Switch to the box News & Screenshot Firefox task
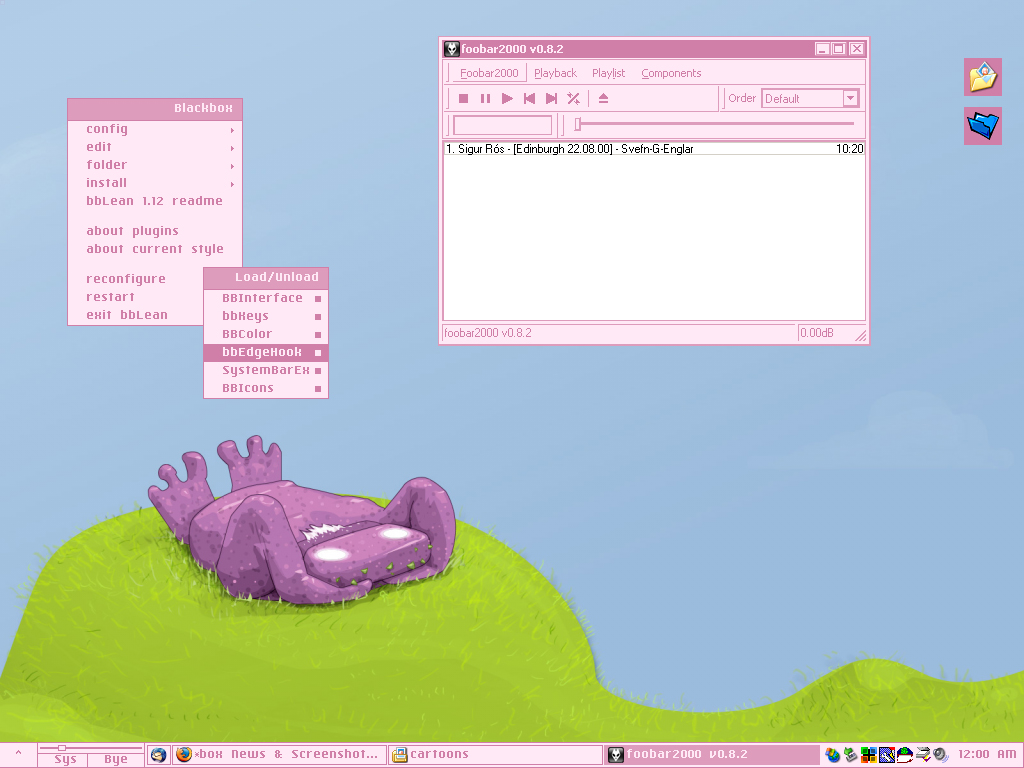Image resolution: width=1024 pixels, height=768 pixels. point(280,755)
